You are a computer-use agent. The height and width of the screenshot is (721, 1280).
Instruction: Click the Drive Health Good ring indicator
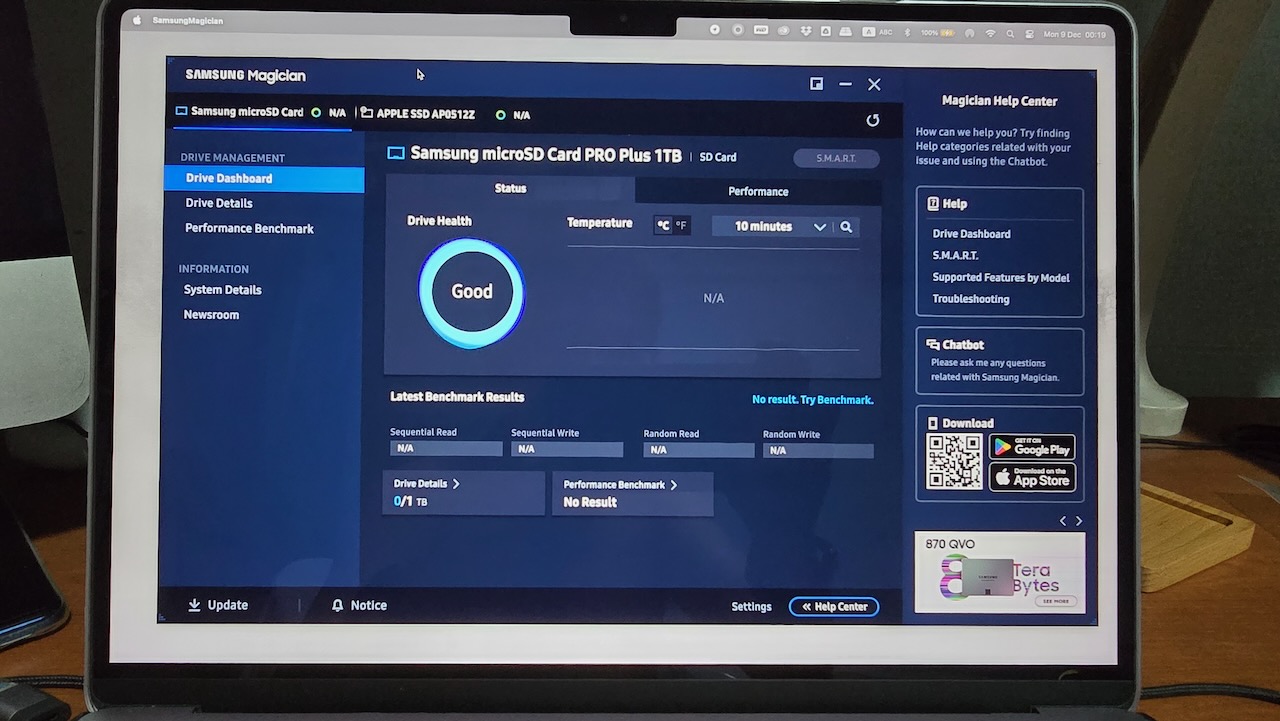[471, 292]
